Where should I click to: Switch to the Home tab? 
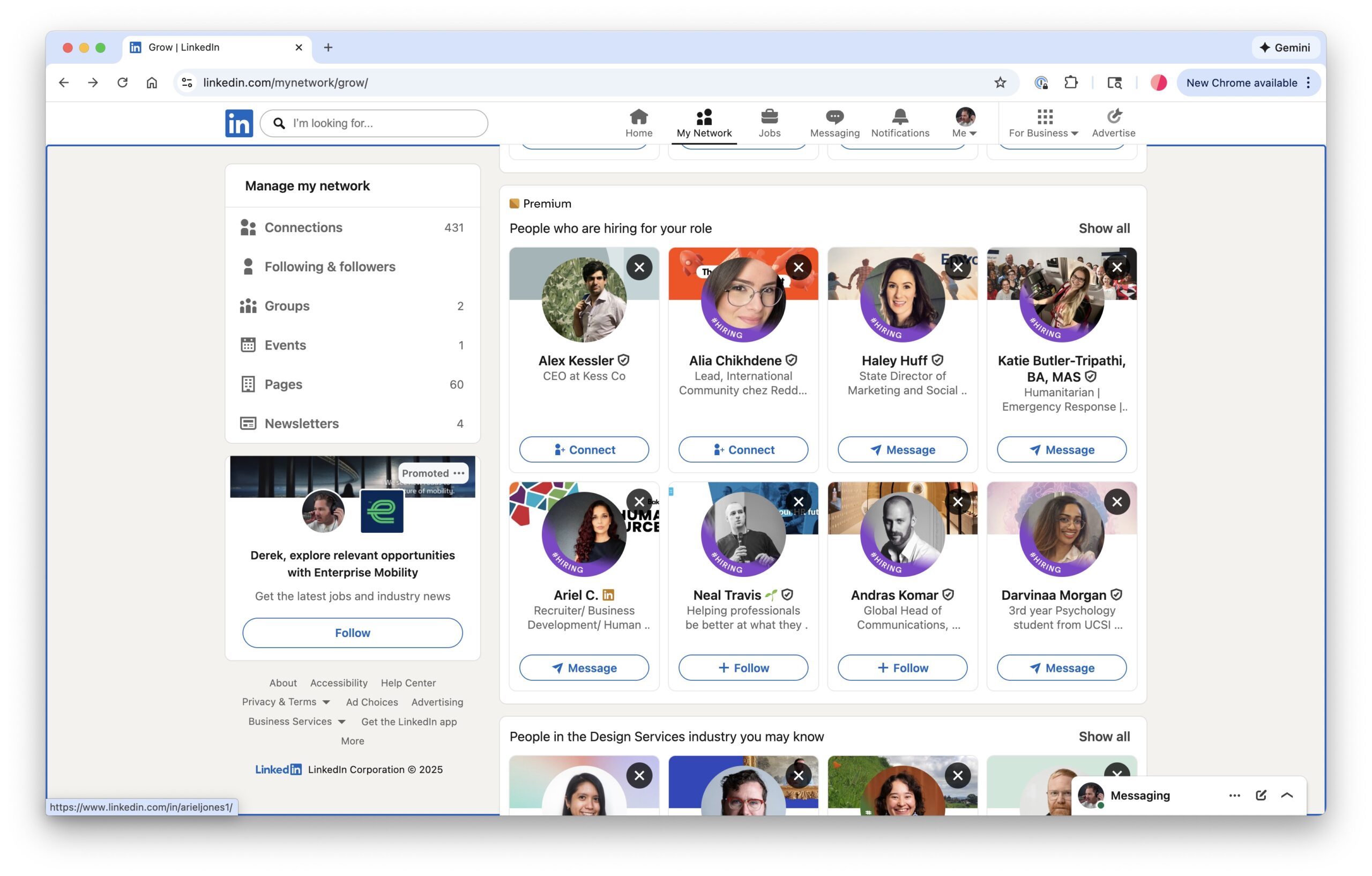pyautogui.click(x=639, y=123)
